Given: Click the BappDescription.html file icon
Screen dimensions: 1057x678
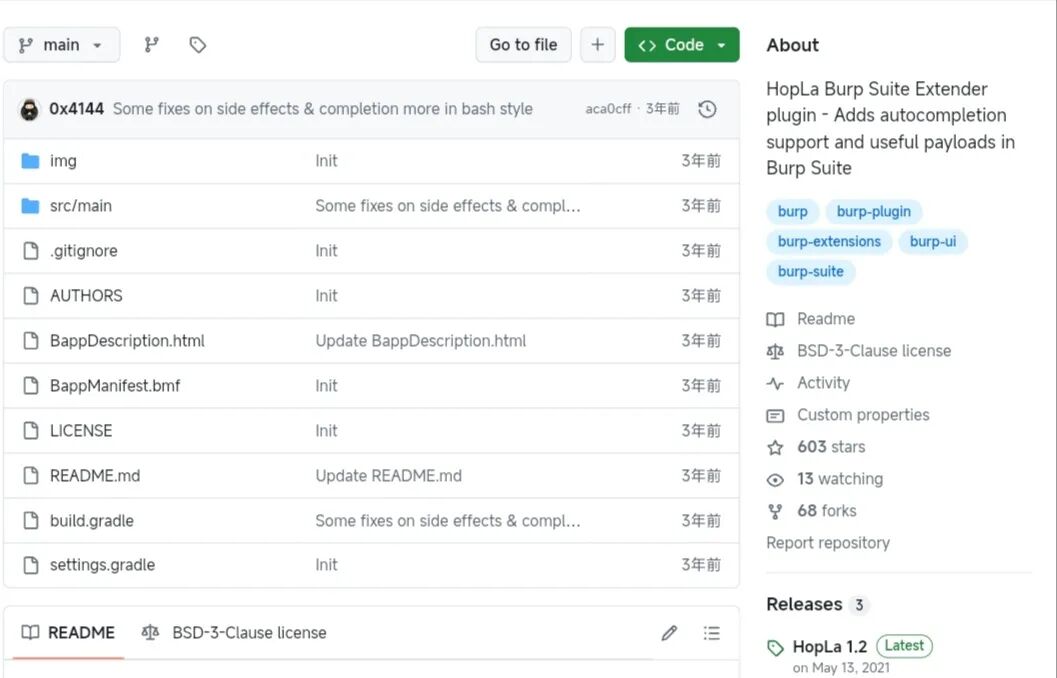Looking at the screenshot, I should pyautogui.click(x=30, y=341).
